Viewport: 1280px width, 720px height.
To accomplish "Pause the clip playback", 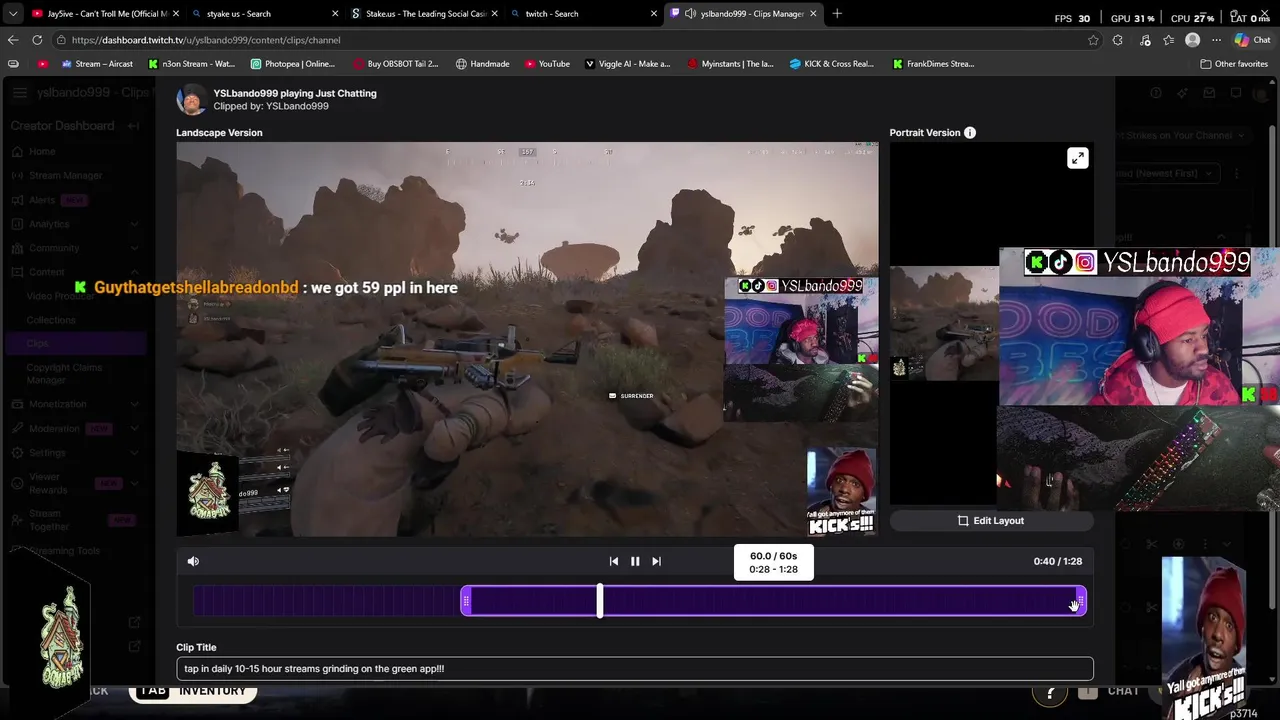I will coord(635,561).
